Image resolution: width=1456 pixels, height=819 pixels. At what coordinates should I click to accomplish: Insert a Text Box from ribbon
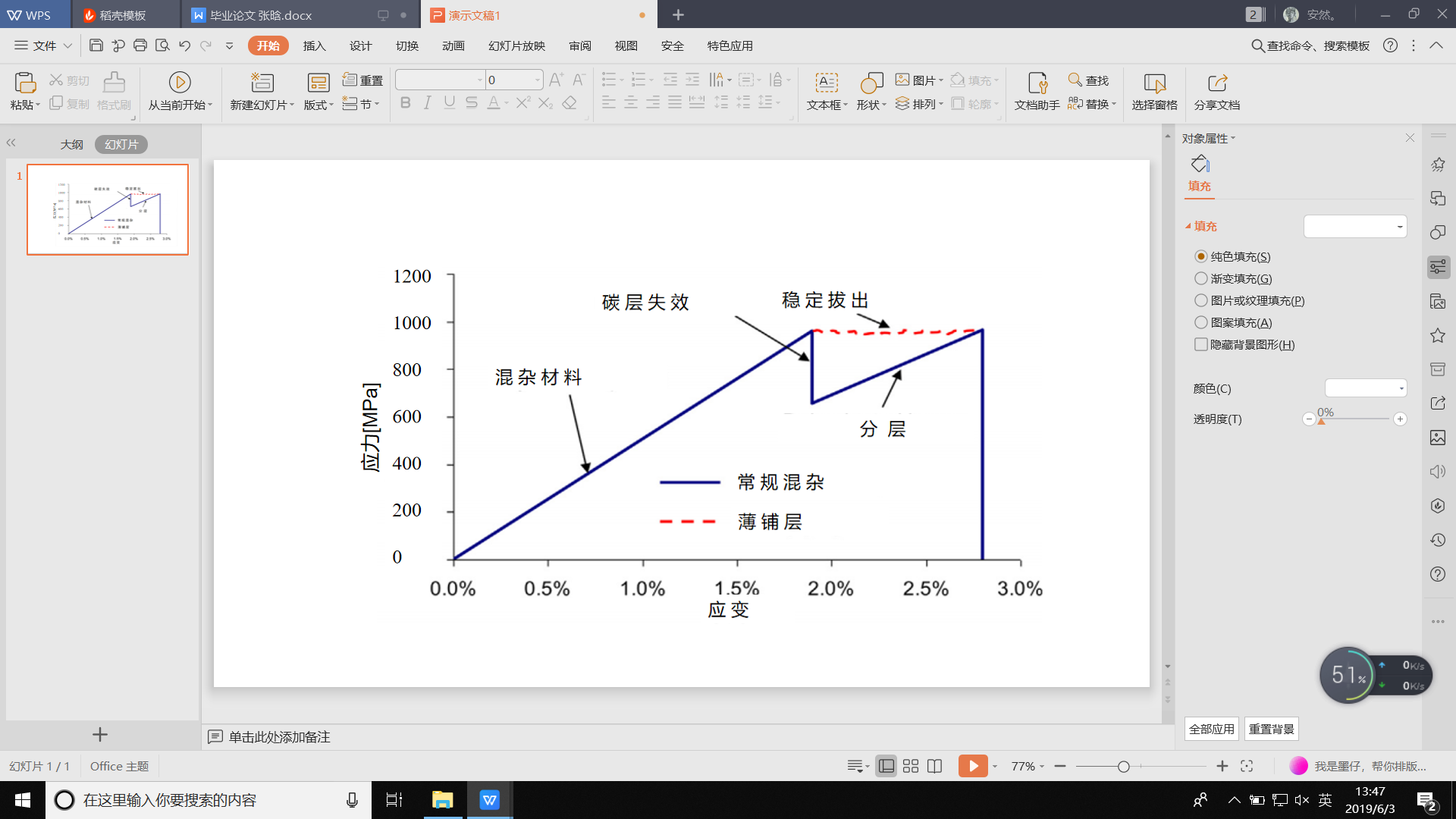point(826,82)
